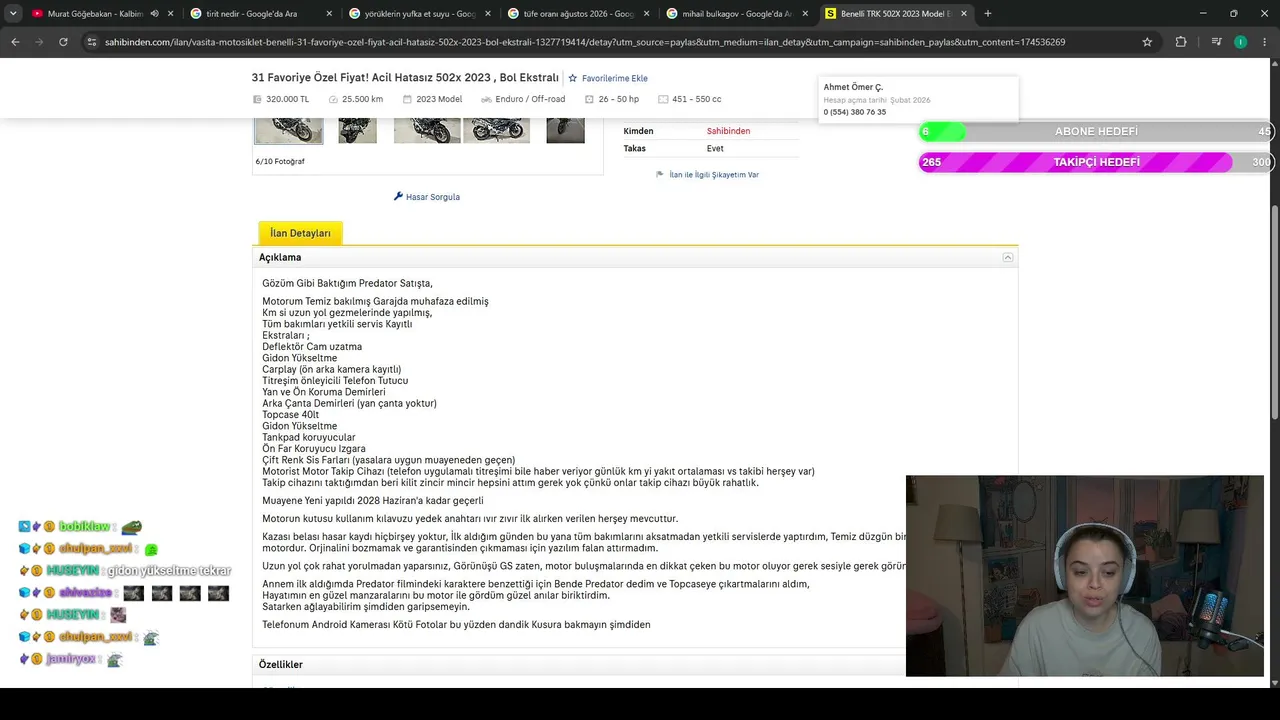Click jamiryox's chat message

[x=71, y=659]
